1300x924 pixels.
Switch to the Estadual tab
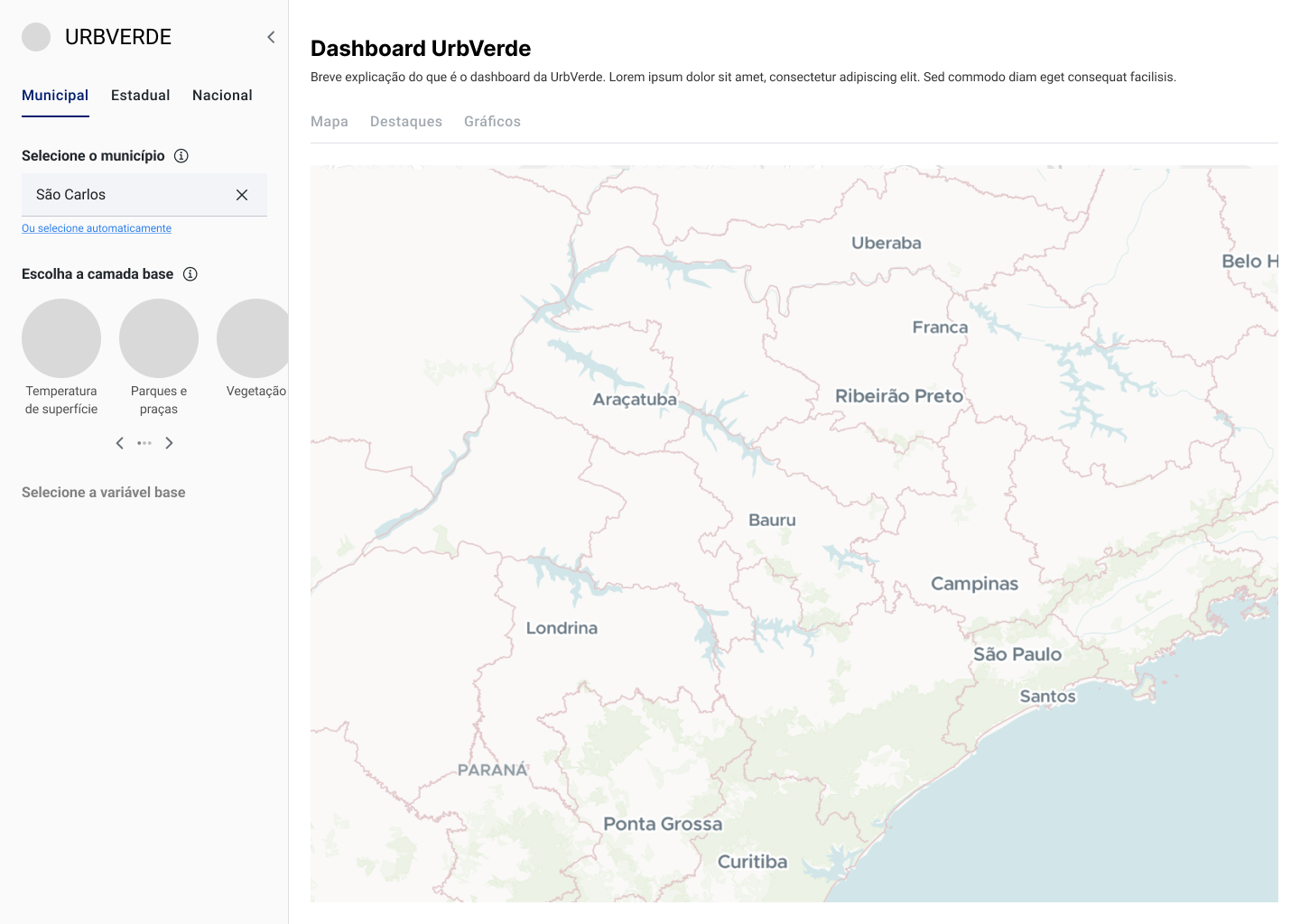[140, 96]
